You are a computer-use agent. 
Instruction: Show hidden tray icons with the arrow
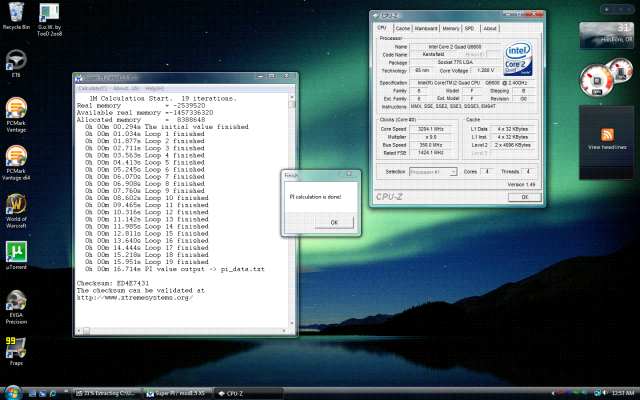pos(553,393)
